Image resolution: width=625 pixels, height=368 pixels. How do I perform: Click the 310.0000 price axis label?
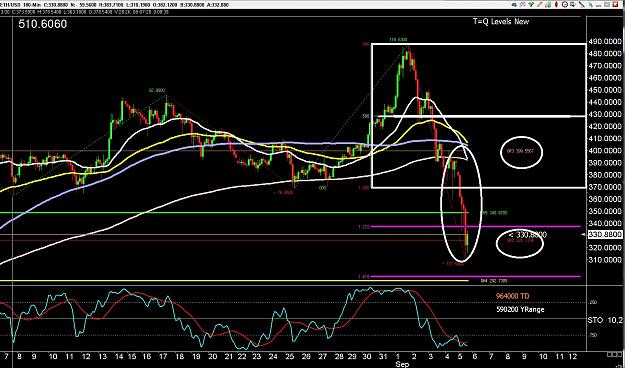[605, 260]
